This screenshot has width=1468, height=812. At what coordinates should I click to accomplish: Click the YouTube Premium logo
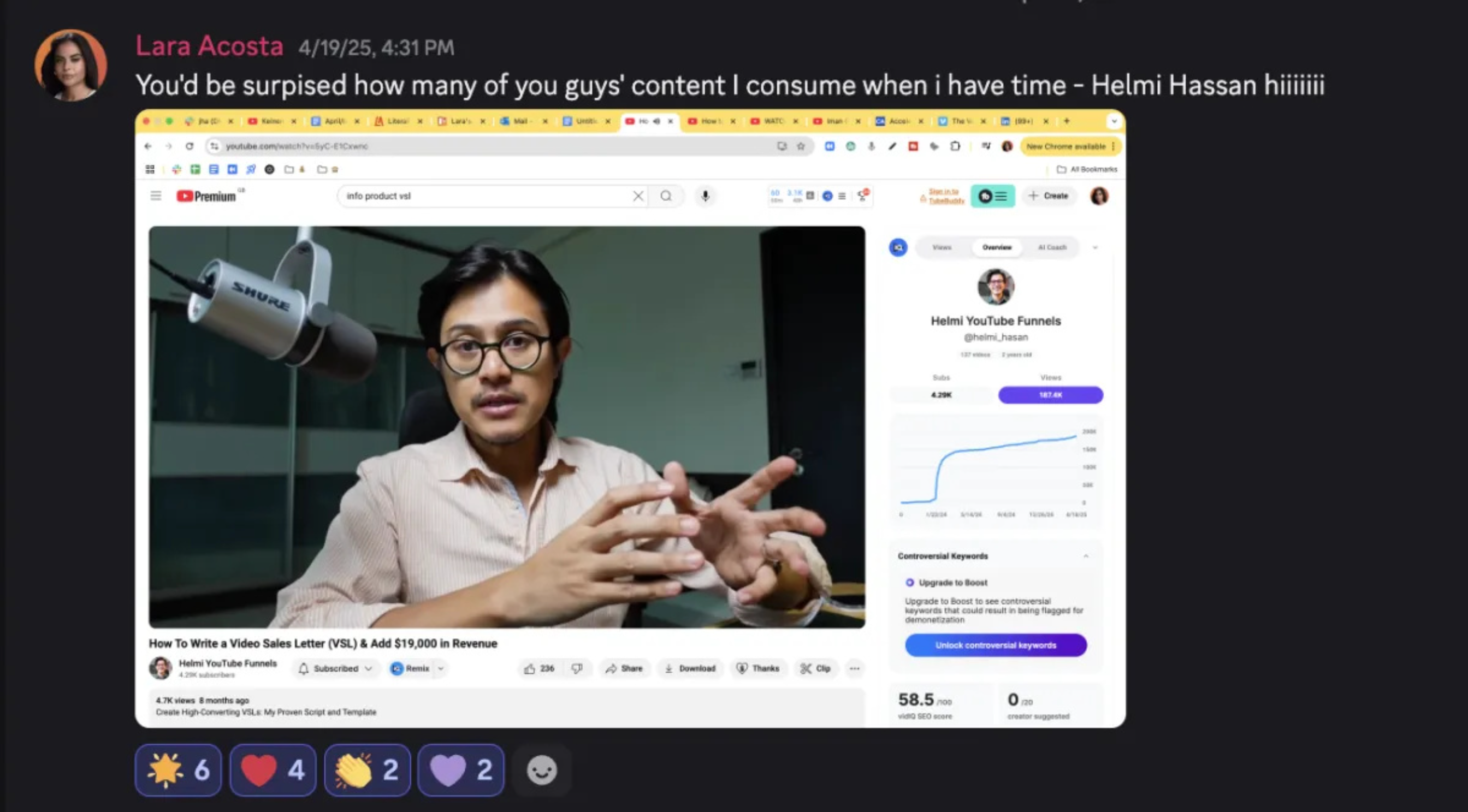point(206,196)
